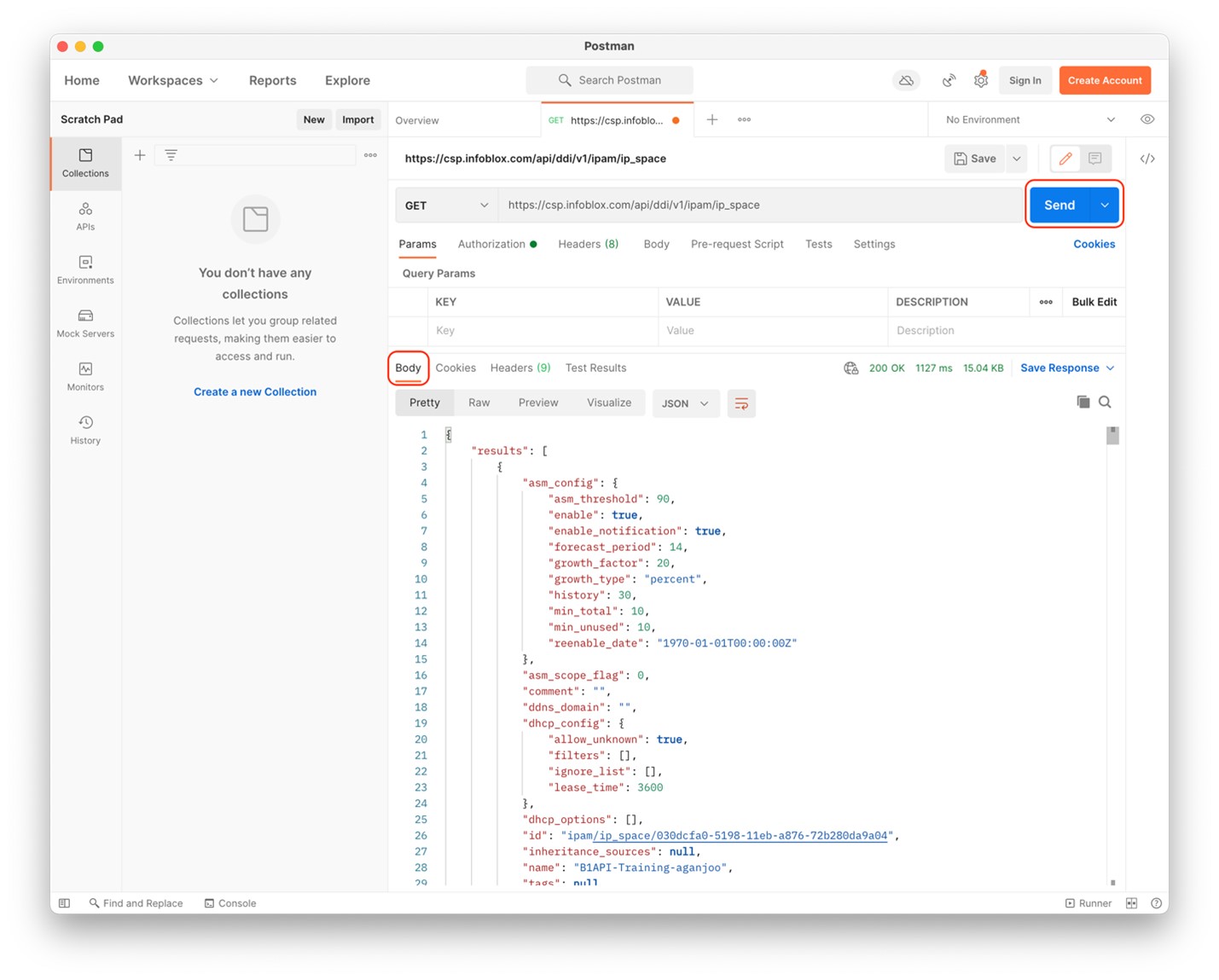
Task: Switch to the Authorization tab
Action: [x=491, y=244]
